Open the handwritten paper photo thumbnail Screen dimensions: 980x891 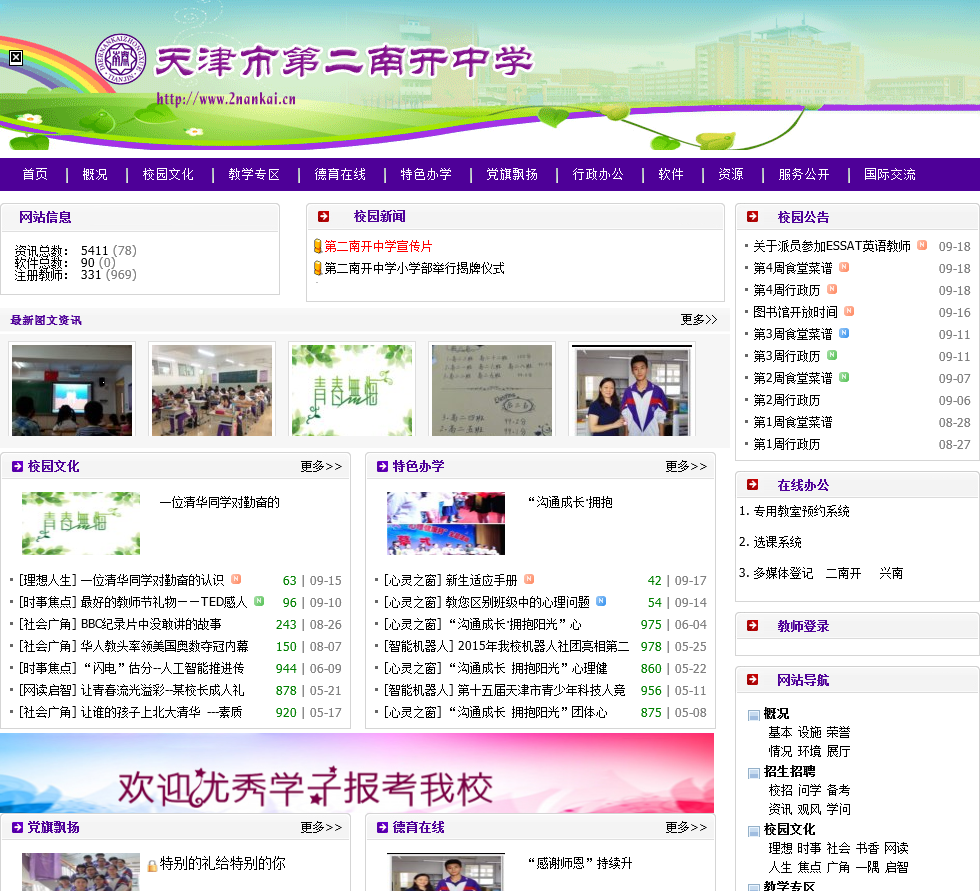(492, 390)
